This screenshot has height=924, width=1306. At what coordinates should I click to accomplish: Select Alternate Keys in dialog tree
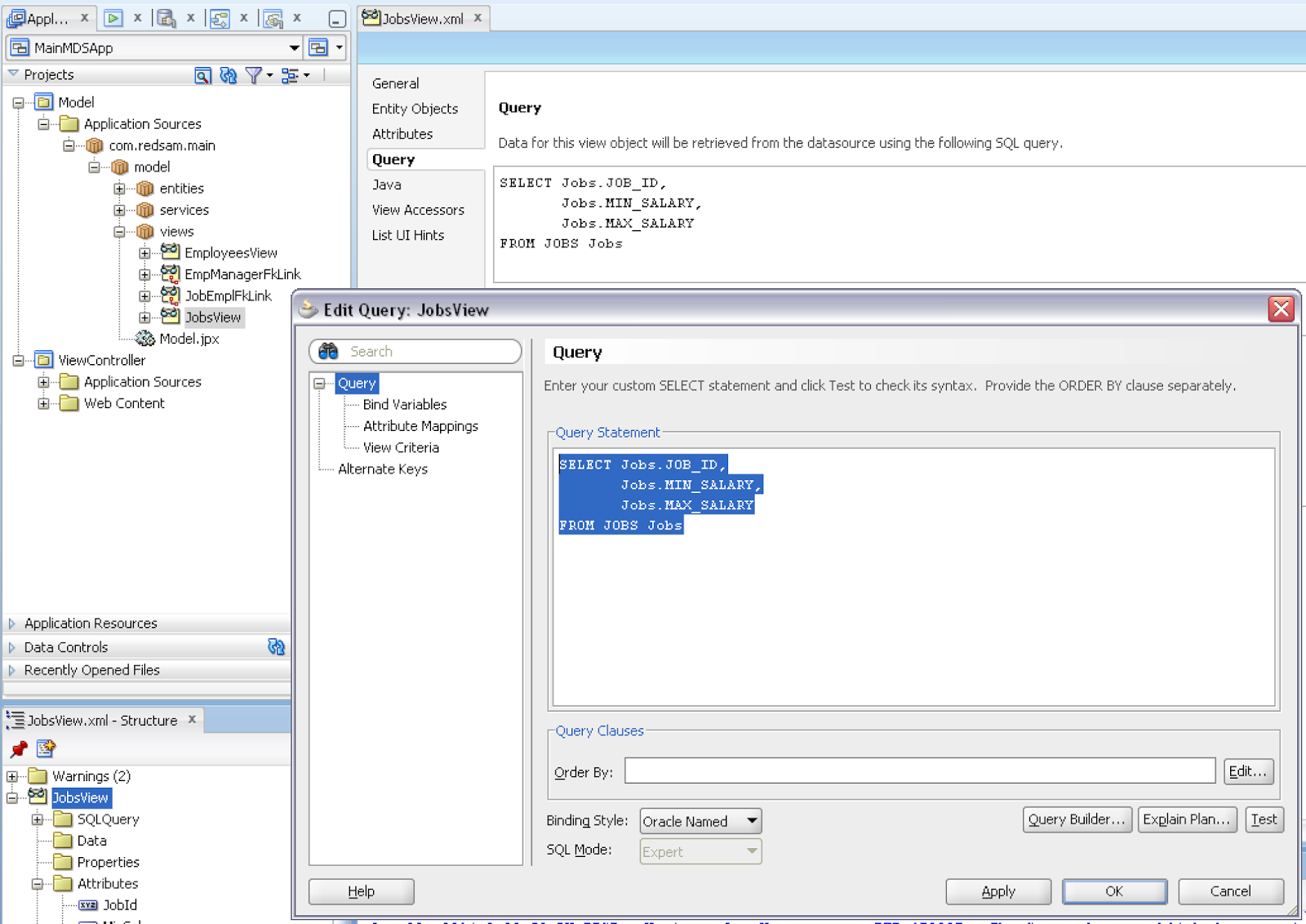[x=383, y=469]
